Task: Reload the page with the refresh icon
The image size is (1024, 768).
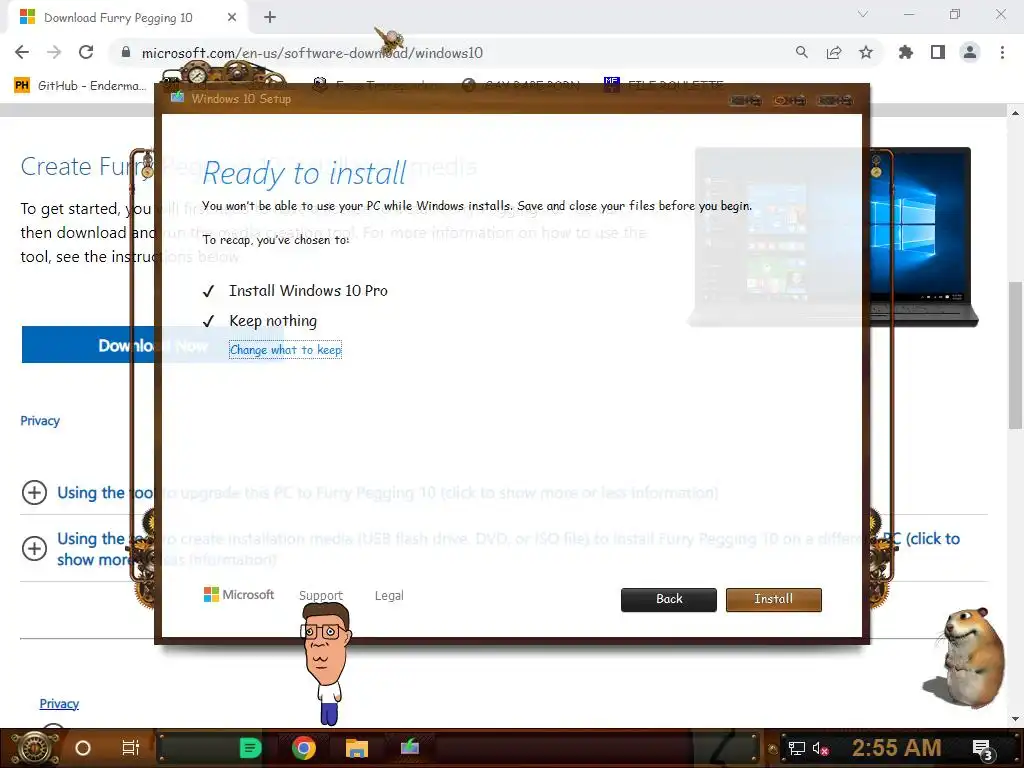Action: coord(86,52)
